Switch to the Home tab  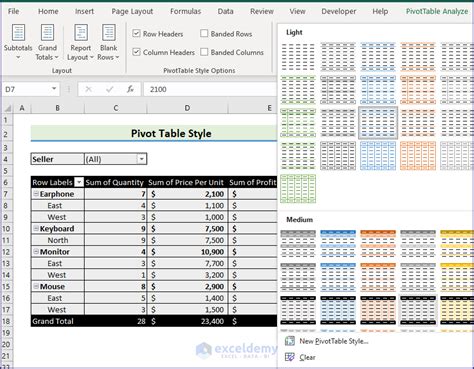click(x=48, y=11)
